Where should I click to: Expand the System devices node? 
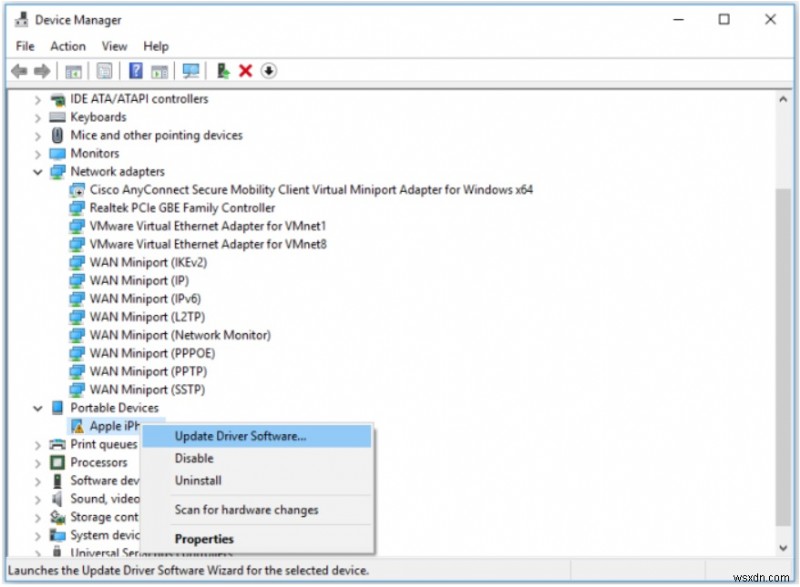pos(37,536)
